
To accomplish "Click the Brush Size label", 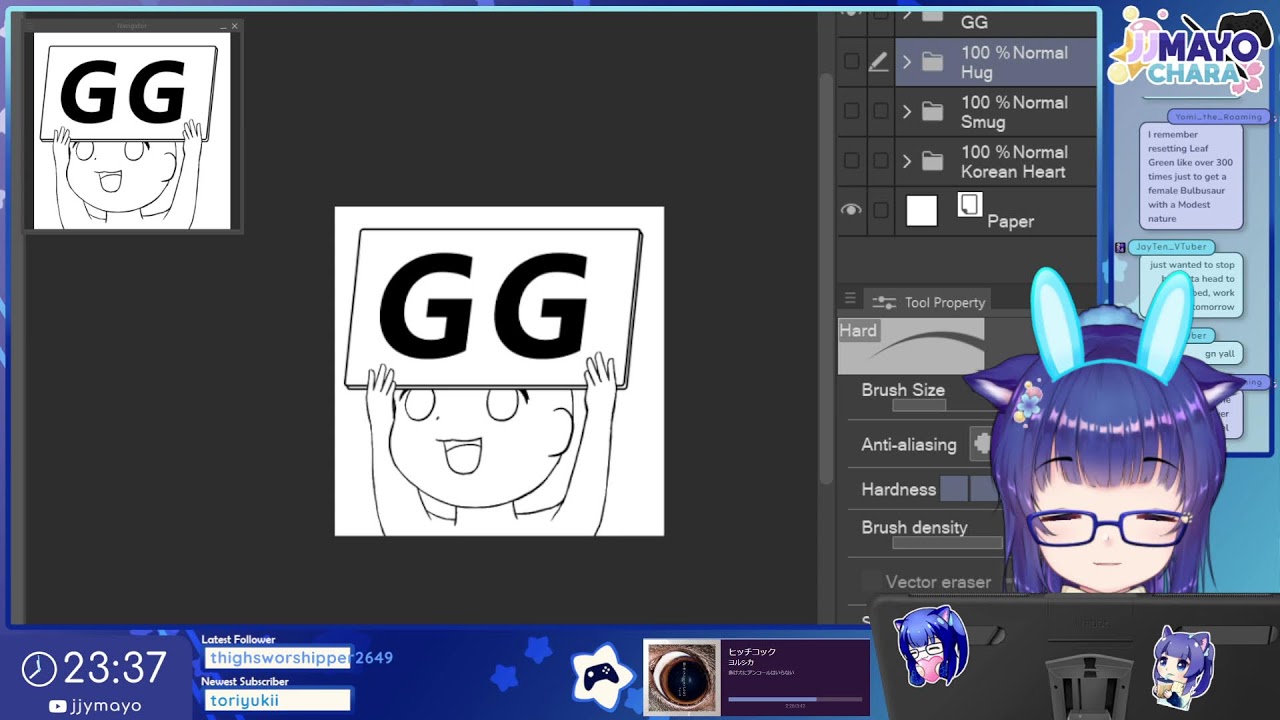I will (903, 390).
